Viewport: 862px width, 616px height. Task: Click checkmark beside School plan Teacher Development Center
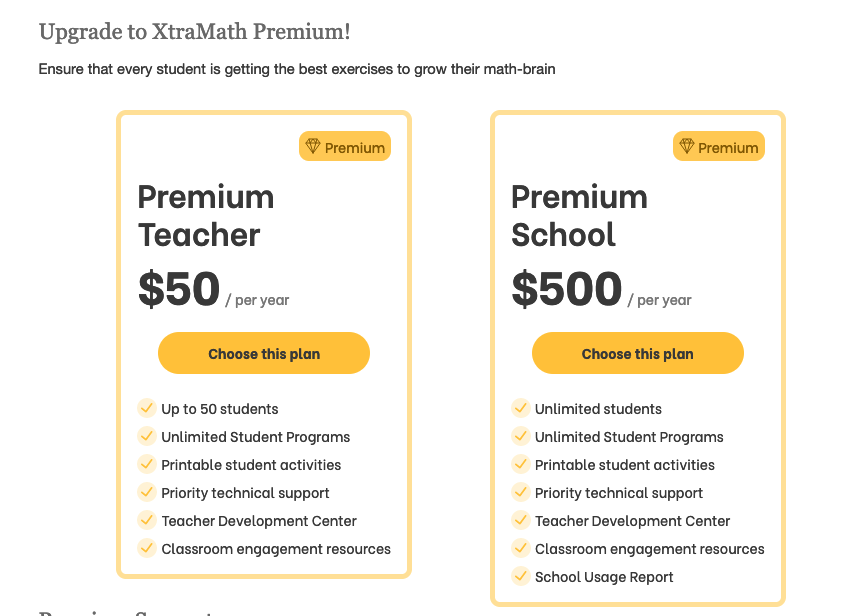(x=521, y=520)
